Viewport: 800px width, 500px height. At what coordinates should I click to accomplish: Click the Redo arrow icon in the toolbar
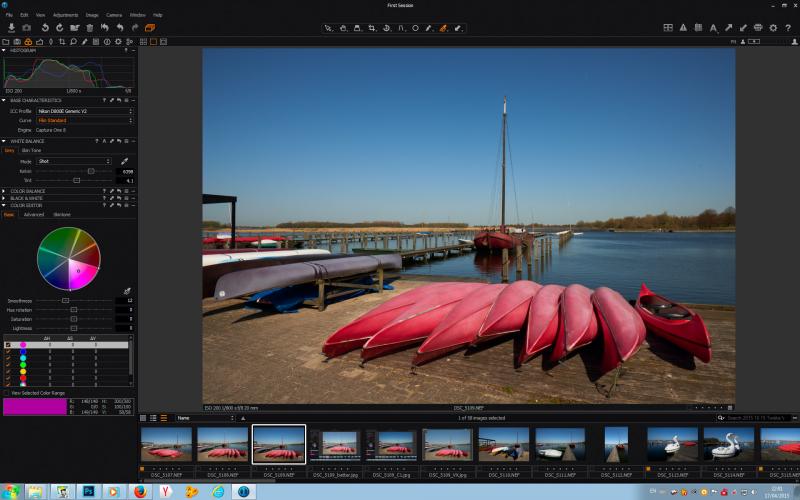point(135,28)
